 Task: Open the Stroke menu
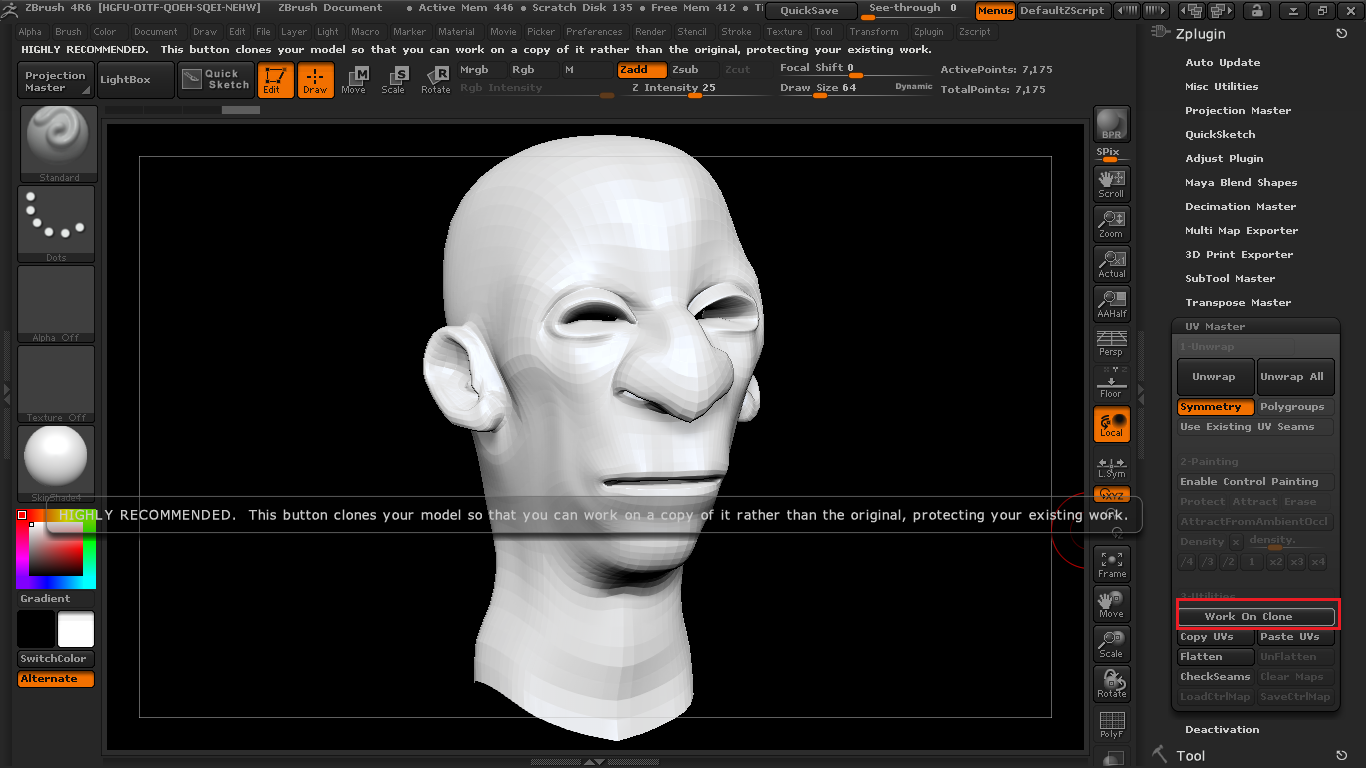pos(736,32)
